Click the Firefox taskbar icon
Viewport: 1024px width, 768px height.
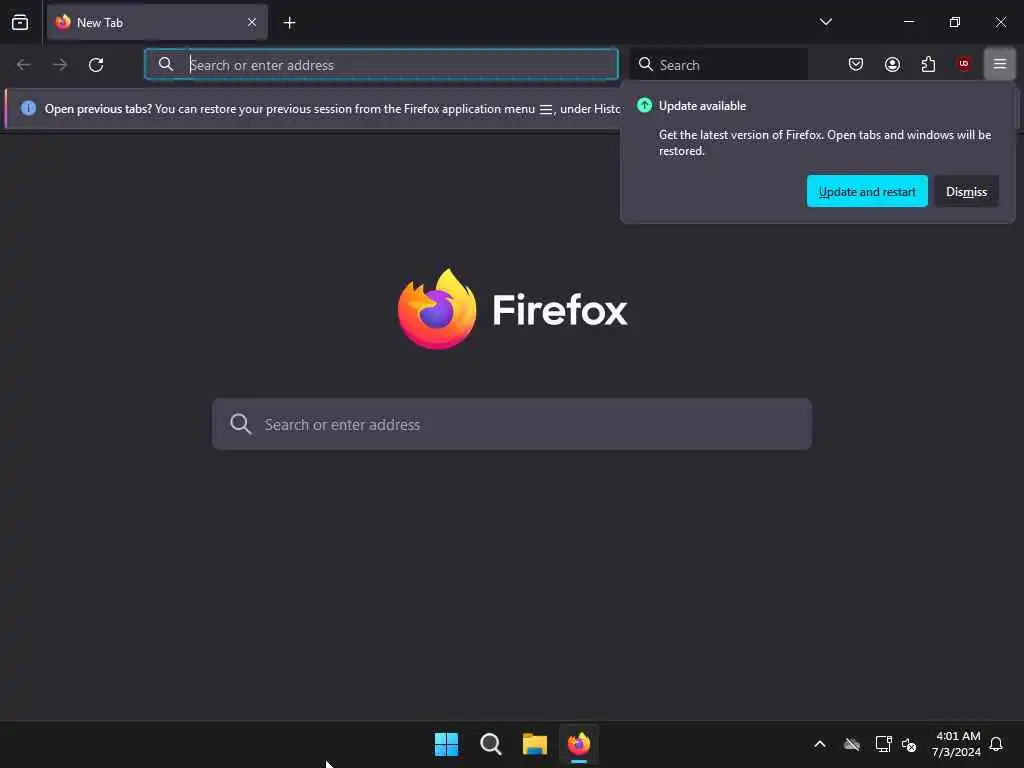tap(579, 744)
